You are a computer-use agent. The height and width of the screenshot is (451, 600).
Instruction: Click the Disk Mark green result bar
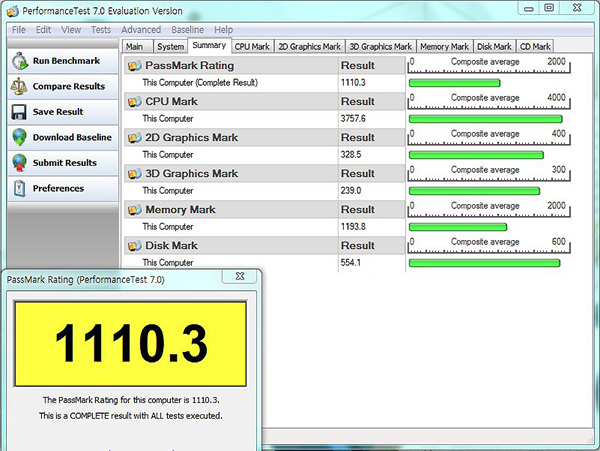click(484, 263)
